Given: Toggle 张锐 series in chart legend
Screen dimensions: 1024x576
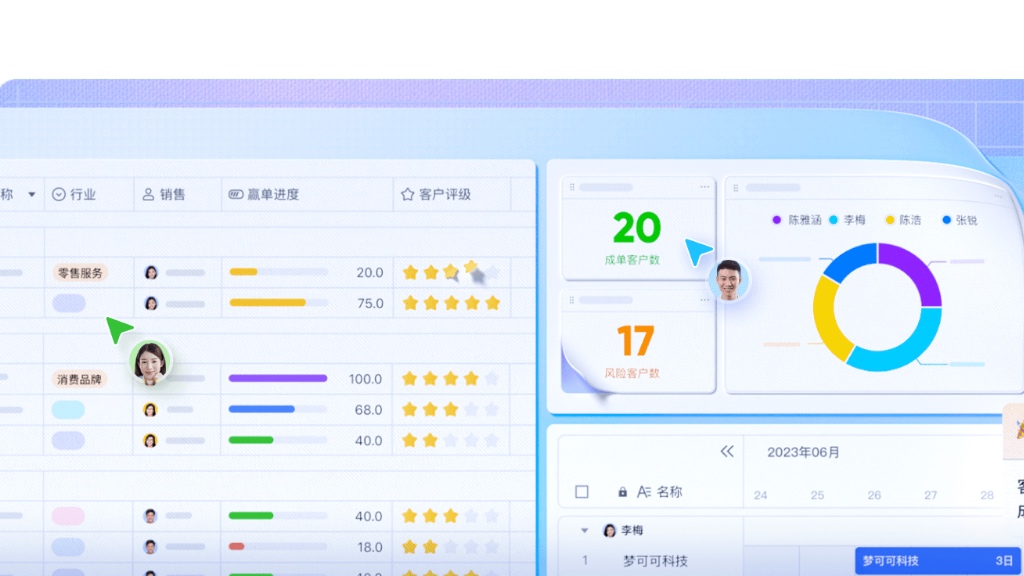Looking at the screenshot, I should pyautogui.click(x=959, y=220).
